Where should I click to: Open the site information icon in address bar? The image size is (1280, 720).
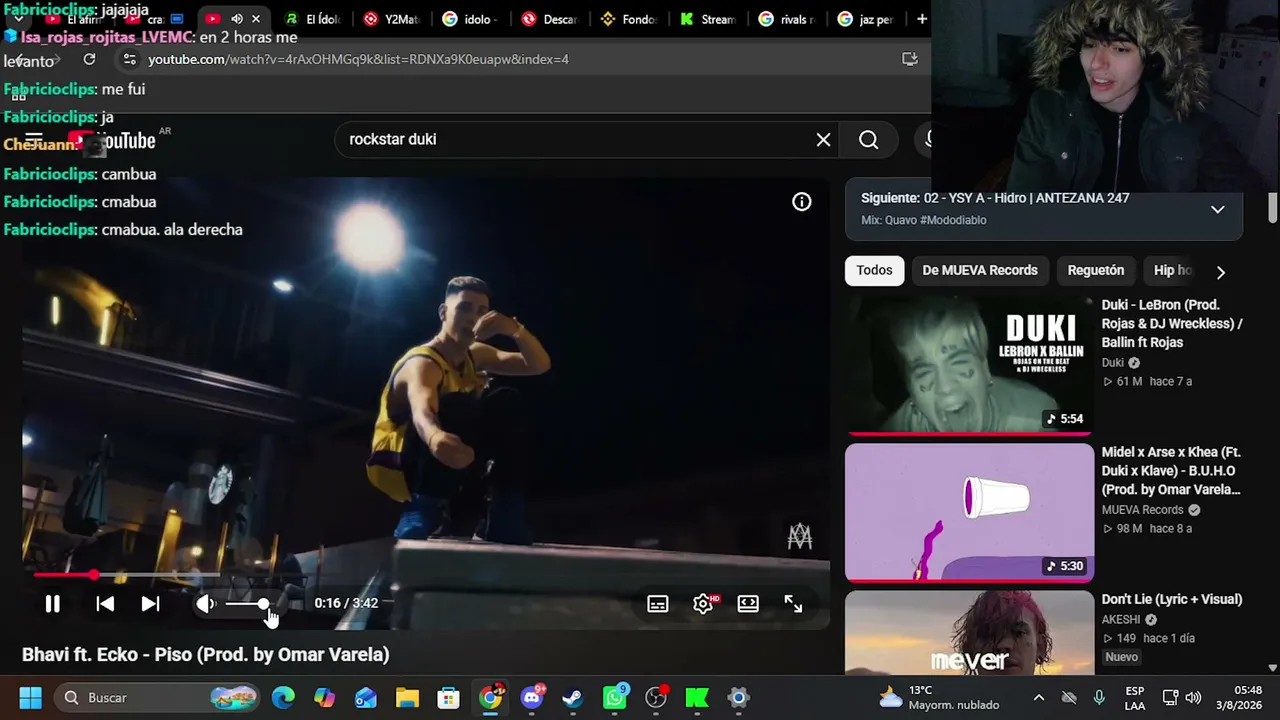(129, 59)
